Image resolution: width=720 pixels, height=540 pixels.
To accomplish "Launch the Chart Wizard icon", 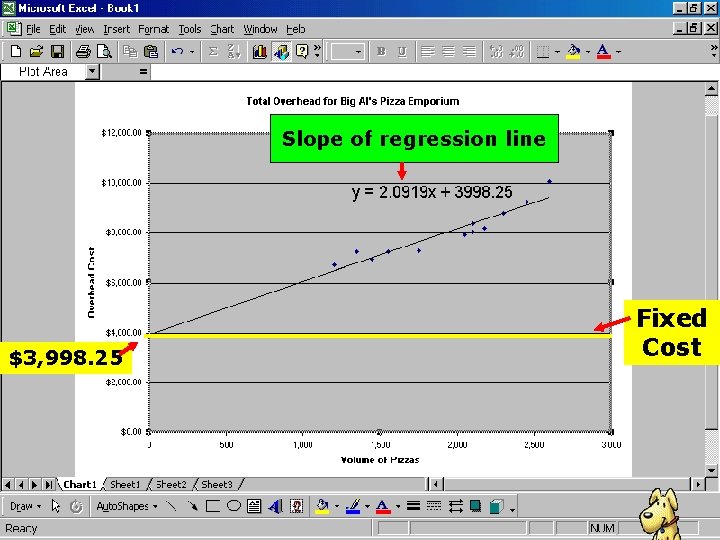I will pos(260,51).
